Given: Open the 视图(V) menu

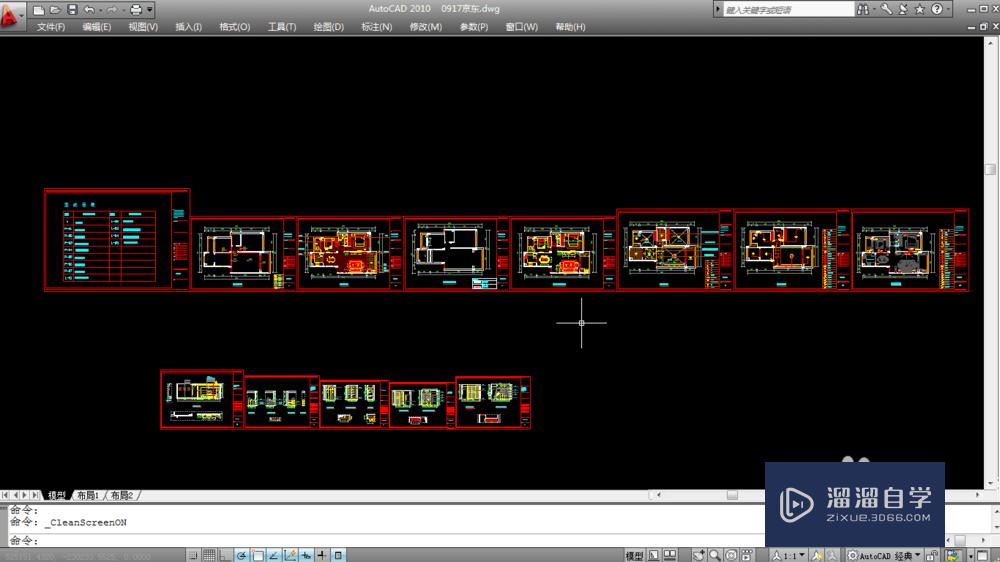Looking at the screenshot, I should pyautogui.click(x=143, y=27).
